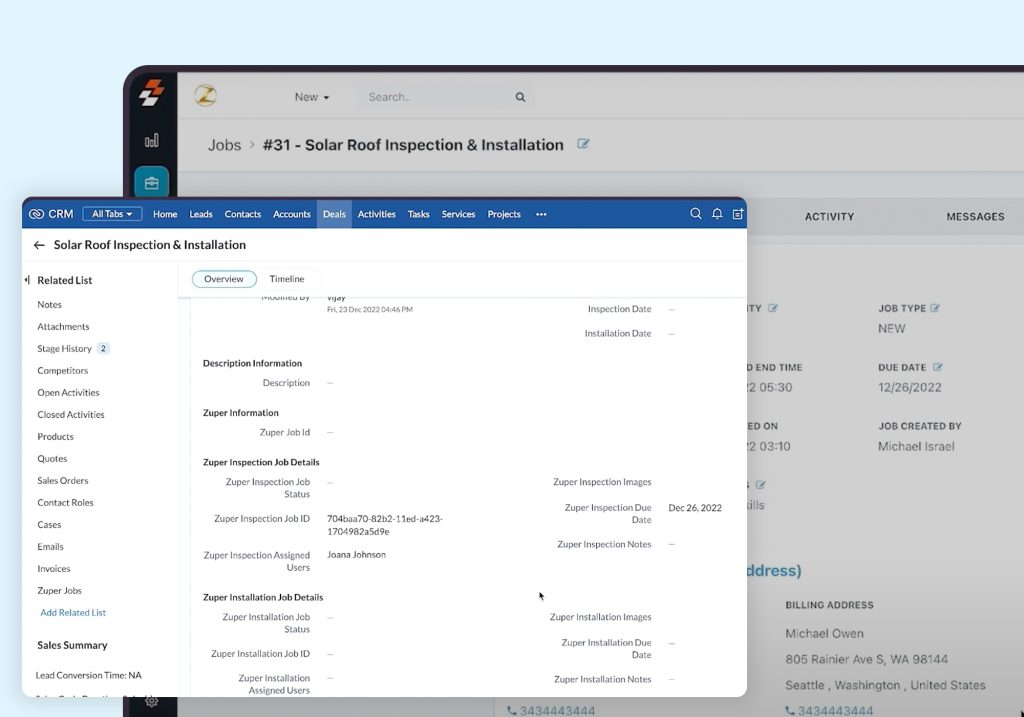Open the New dropdown in Zuper
This screenshot has width=1024, height=717.
pyautogui.click(x=312, y=97)
